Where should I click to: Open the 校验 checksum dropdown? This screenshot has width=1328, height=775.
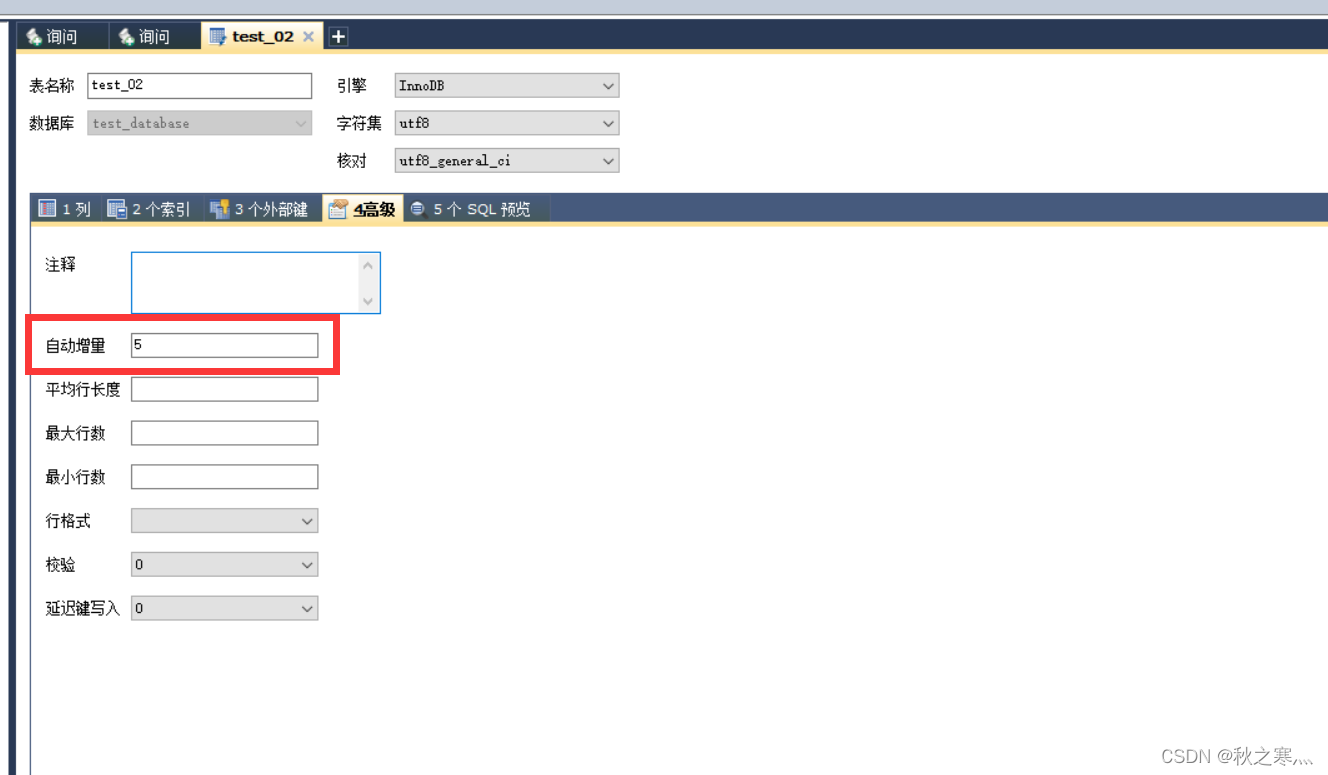(225, 565)
